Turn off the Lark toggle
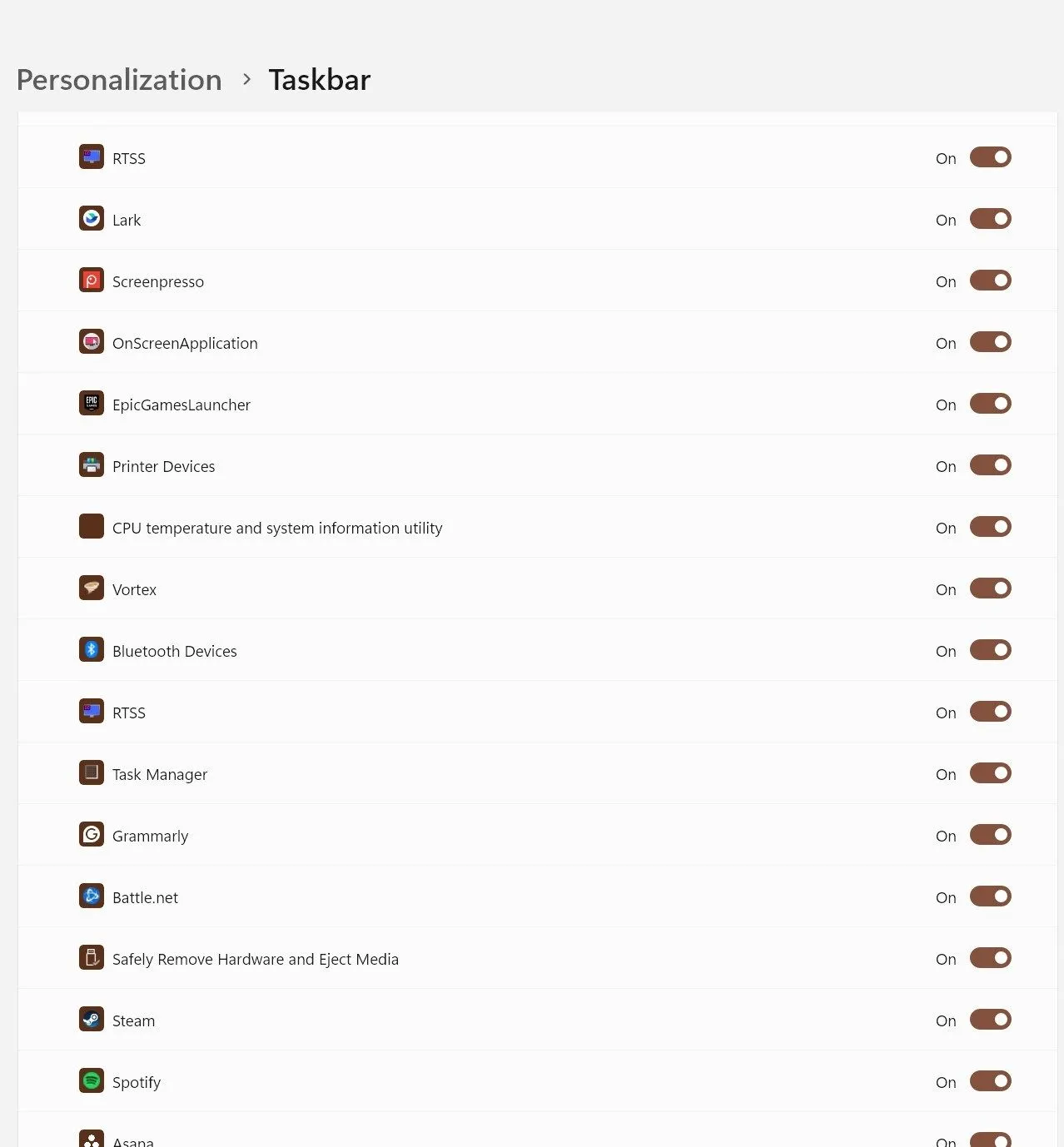The width and height of the screenshot is (1064, 1147). point(990,219)
